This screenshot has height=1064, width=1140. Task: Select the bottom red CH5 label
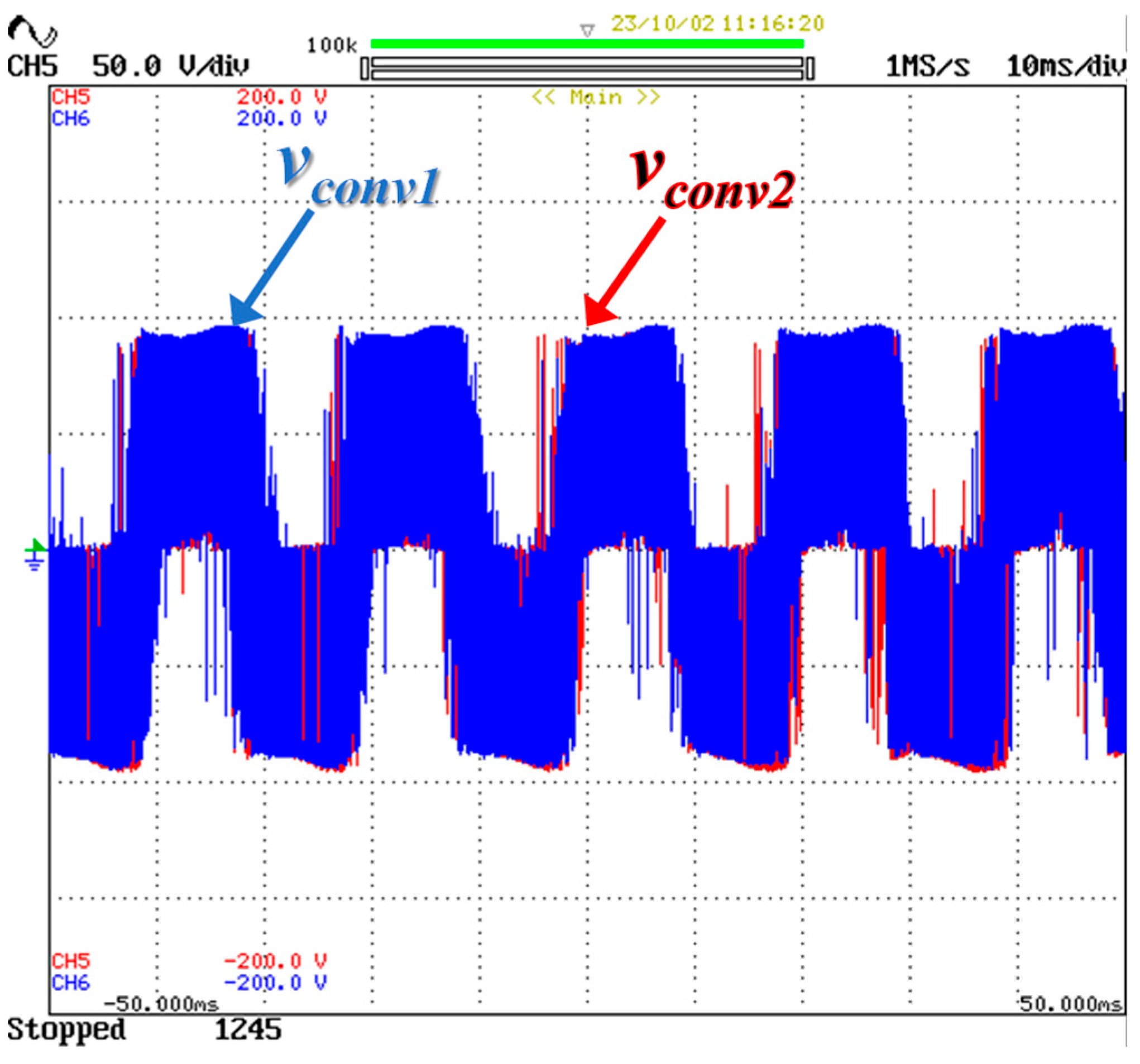[71, 961]
